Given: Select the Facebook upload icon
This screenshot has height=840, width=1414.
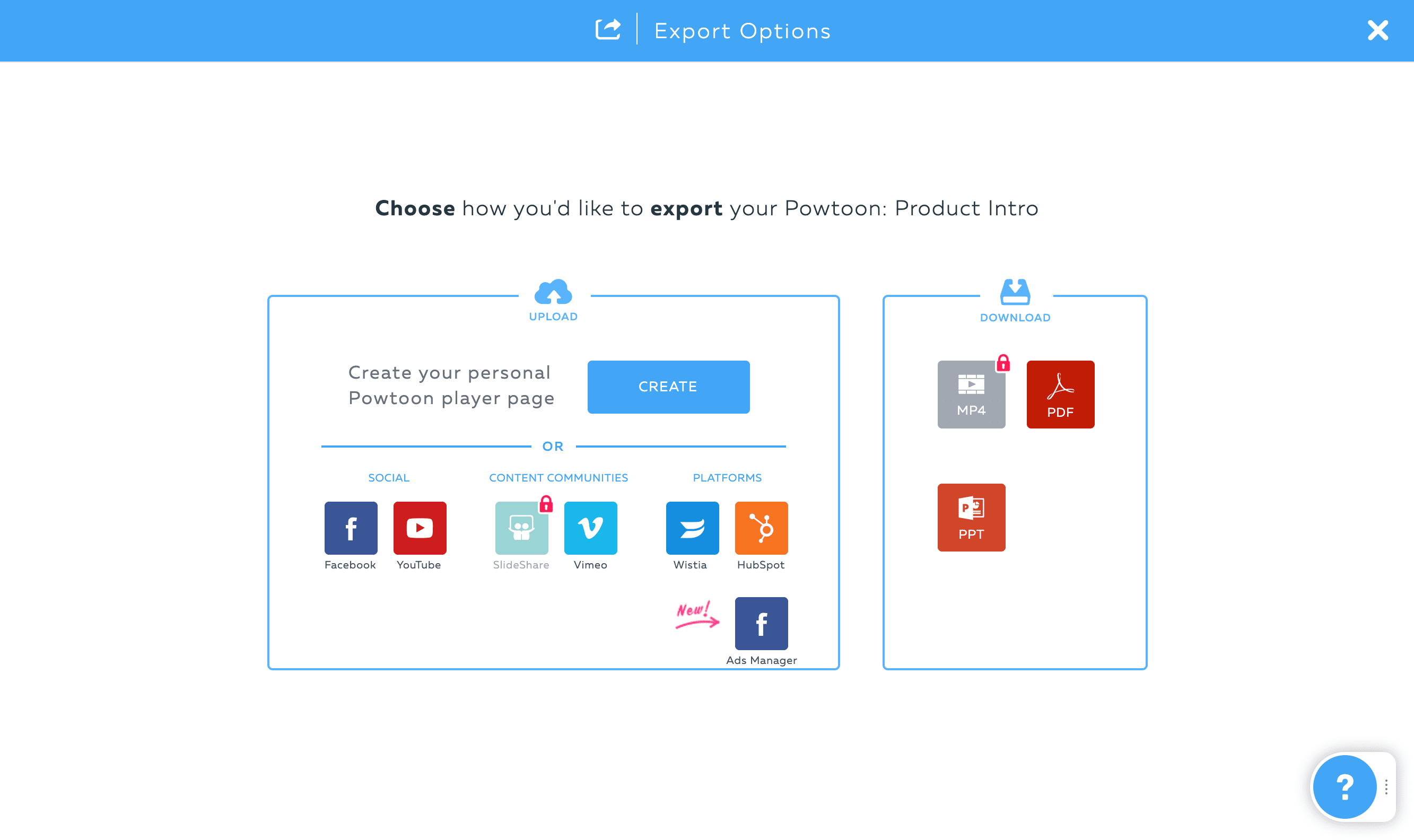Looking at the screenshot, I should [350, 527].
